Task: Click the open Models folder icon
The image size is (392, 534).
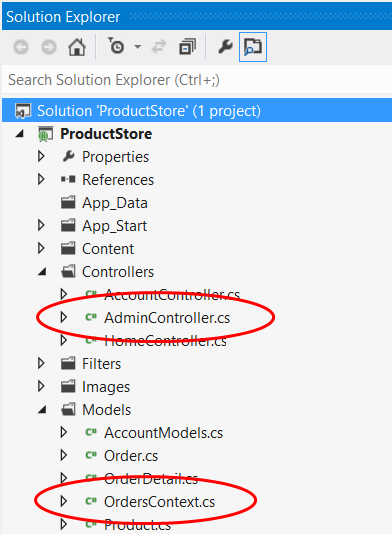Action: pos(68,409)
